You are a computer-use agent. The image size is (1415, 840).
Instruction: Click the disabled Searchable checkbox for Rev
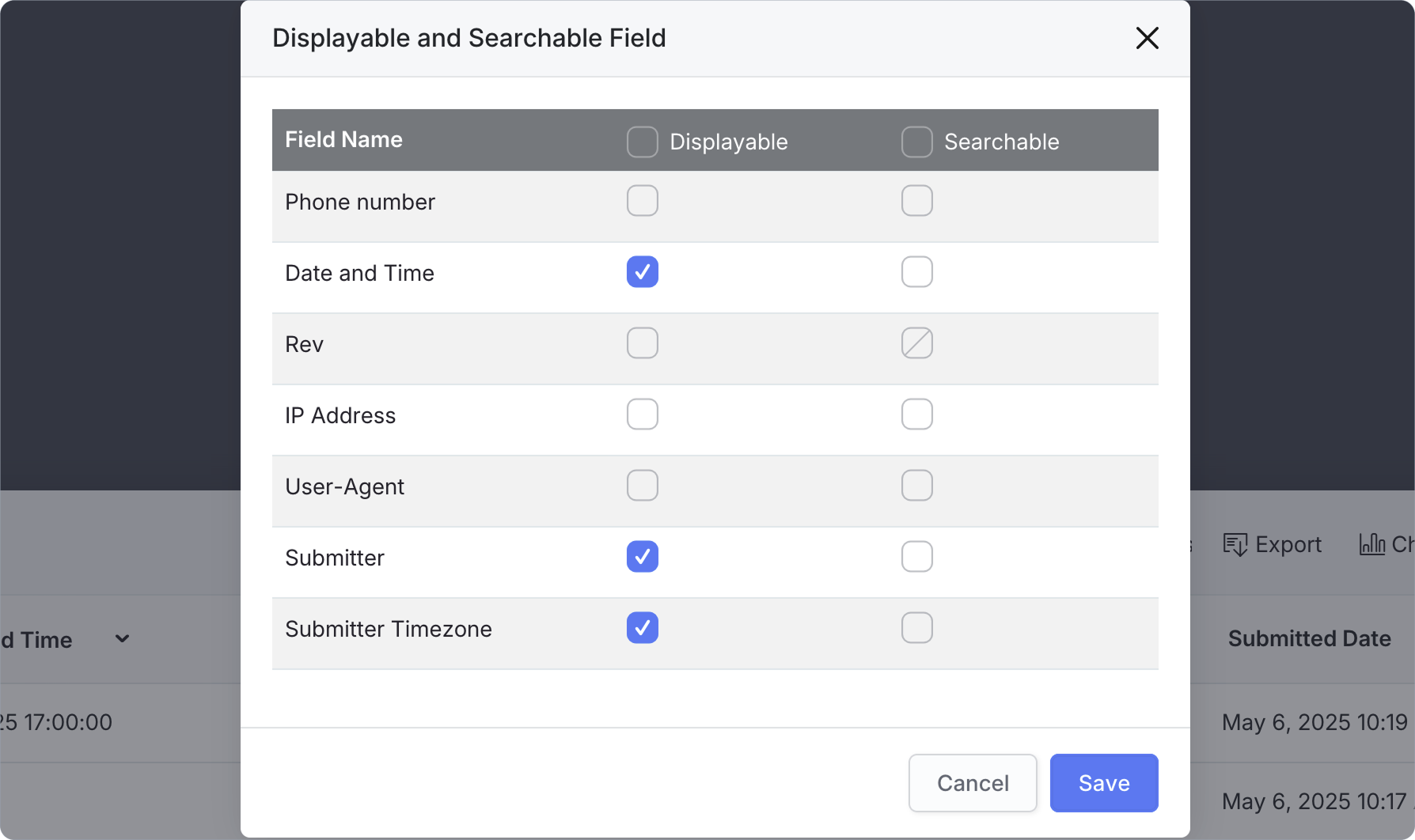(x=917, y=343)
